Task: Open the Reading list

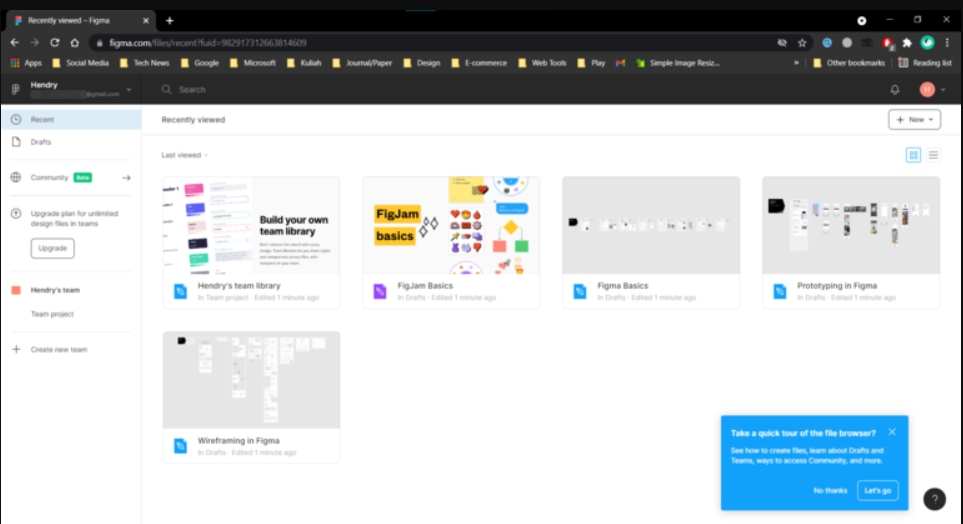Action: coord(925,63)
